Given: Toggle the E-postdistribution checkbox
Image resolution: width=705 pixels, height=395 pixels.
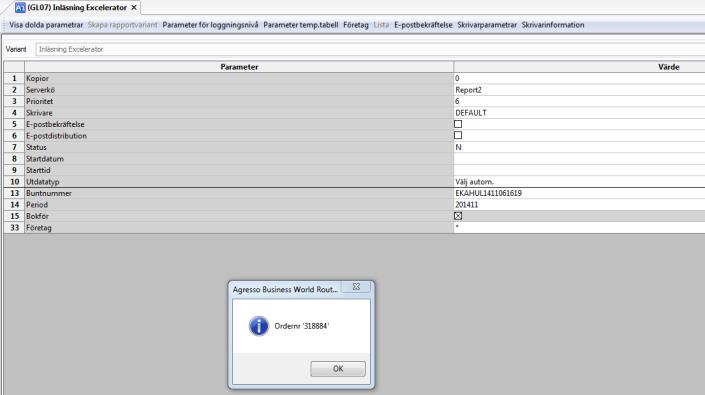Looking at the screenshot, I should [458, 135].
